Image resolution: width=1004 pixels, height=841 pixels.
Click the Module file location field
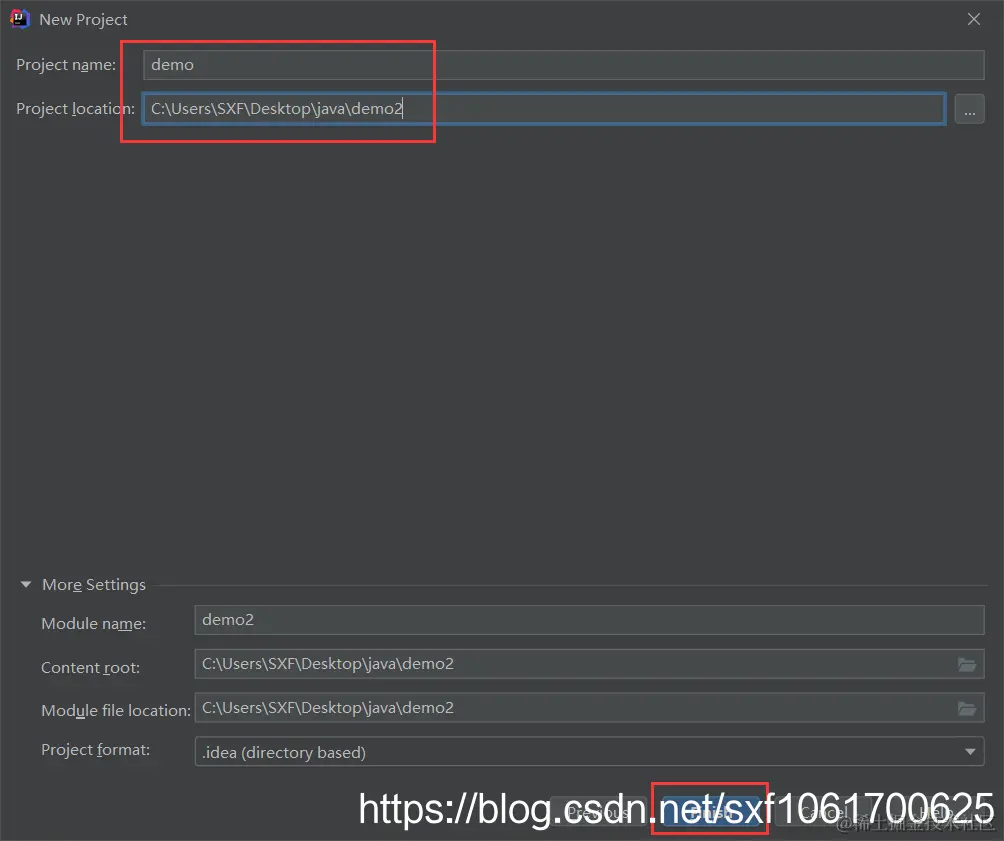(589, 708)
